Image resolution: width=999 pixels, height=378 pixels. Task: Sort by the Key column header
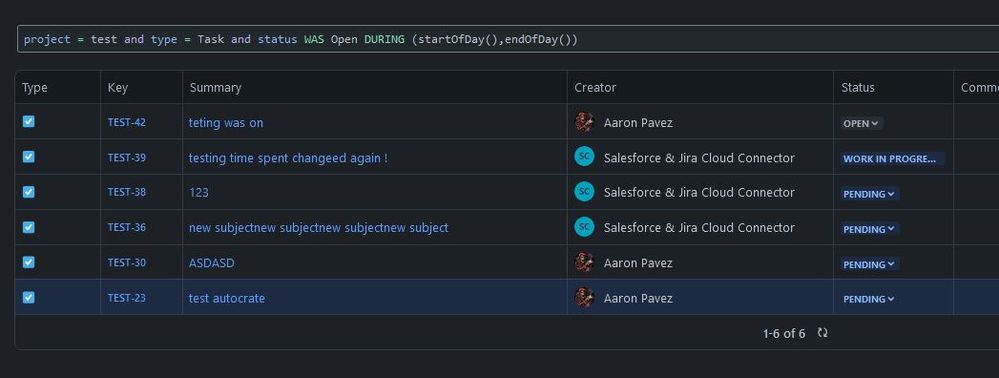click(118, 88)
